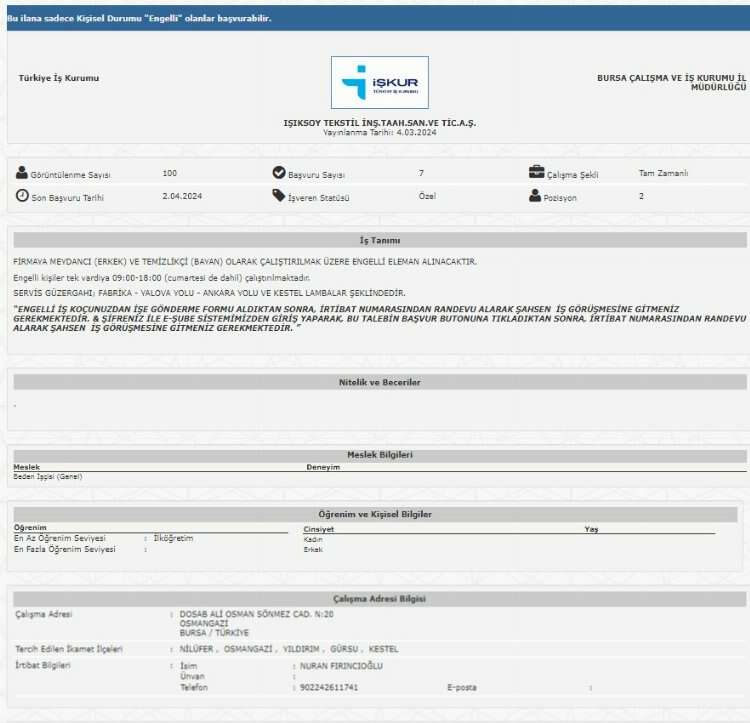The width and height of the screenshot is (750, 723).
Task: Click the Bursa Çalışma ve İş Kurumu heading
Action: [x=671, y=82]
